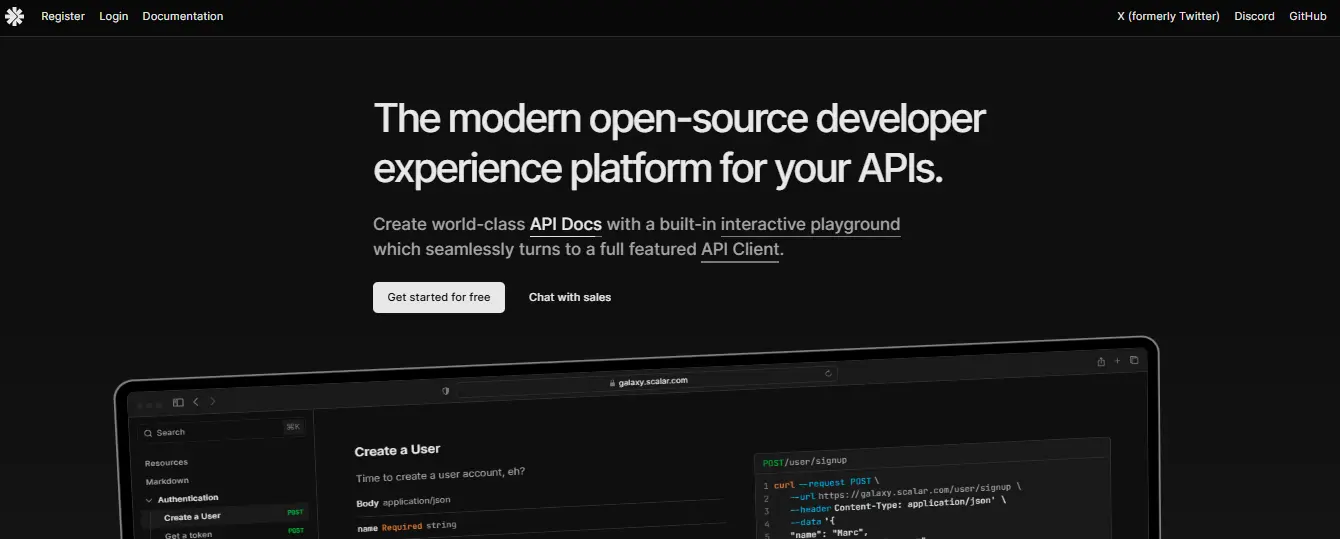
Task: Open the Register page
Action: [x=63, y=16]
